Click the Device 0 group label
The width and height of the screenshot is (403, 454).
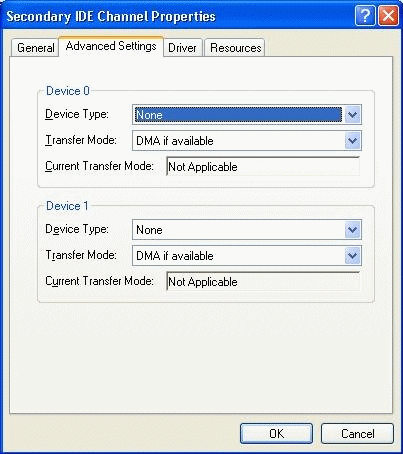pyautogui.click(x=68, y=91)
